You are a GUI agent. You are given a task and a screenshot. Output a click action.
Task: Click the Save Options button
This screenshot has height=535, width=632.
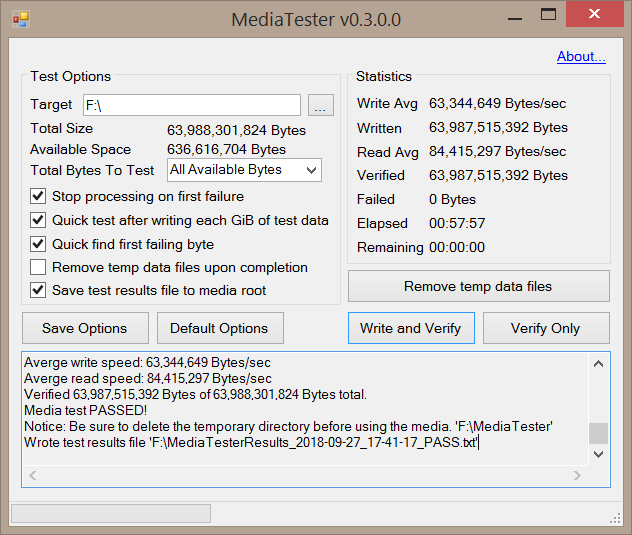(x=85, y=328)
